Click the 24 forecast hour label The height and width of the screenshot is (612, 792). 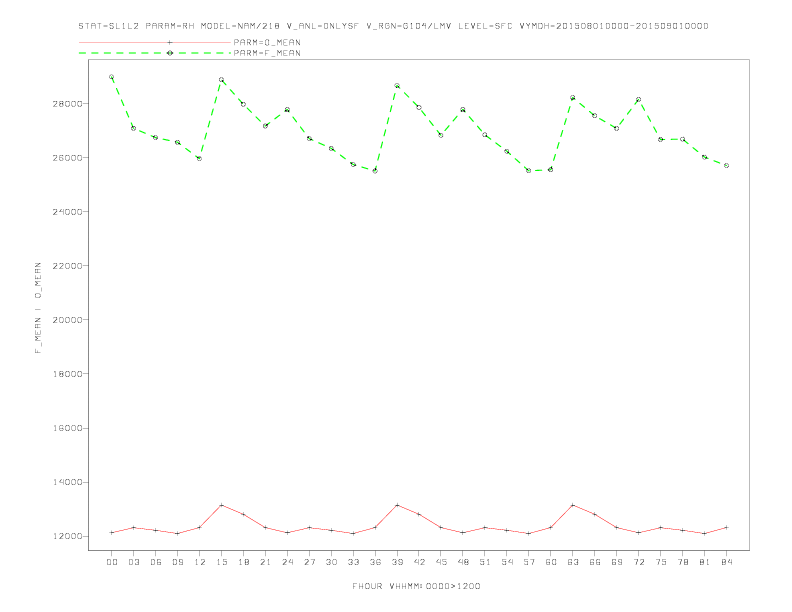pyautogui.click(x=287, y=562)
